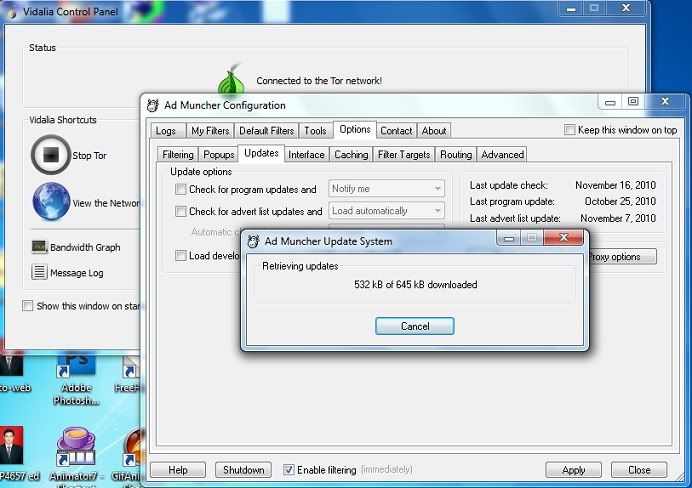The width and height of the screenshot is (692, 488).
Task: Click 'Connected to the Tor network!' status text
Action: [x=319, y=81]
